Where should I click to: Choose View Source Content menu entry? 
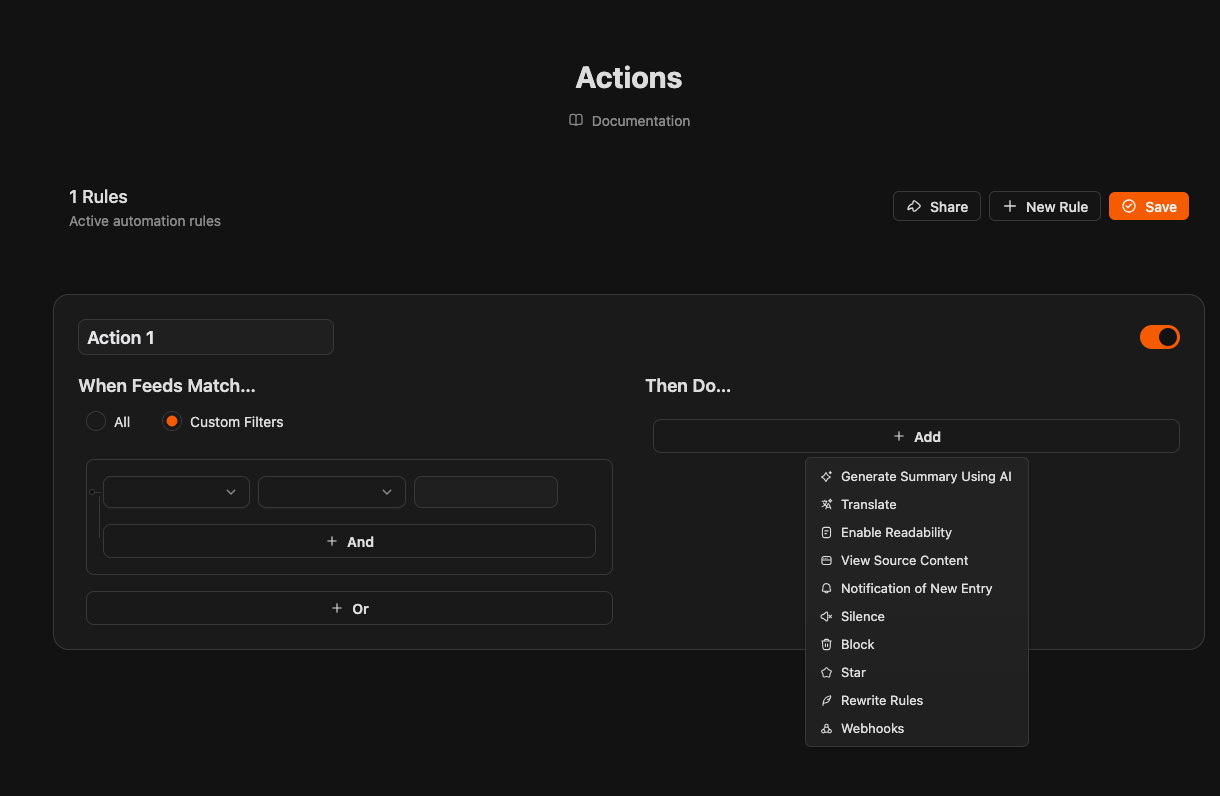tap(904, 561)
